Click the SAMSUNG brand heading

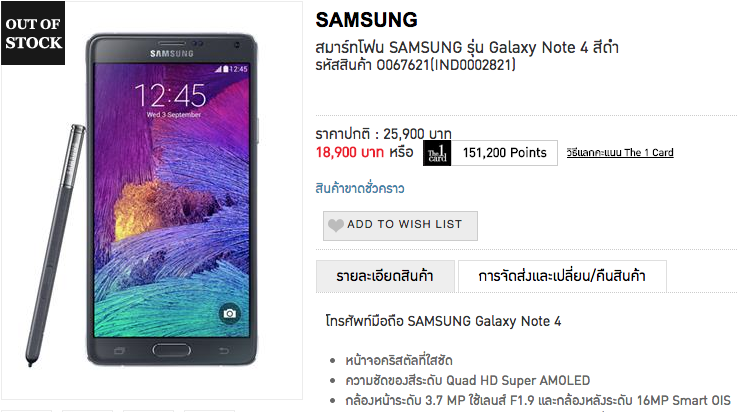(366, 20)
